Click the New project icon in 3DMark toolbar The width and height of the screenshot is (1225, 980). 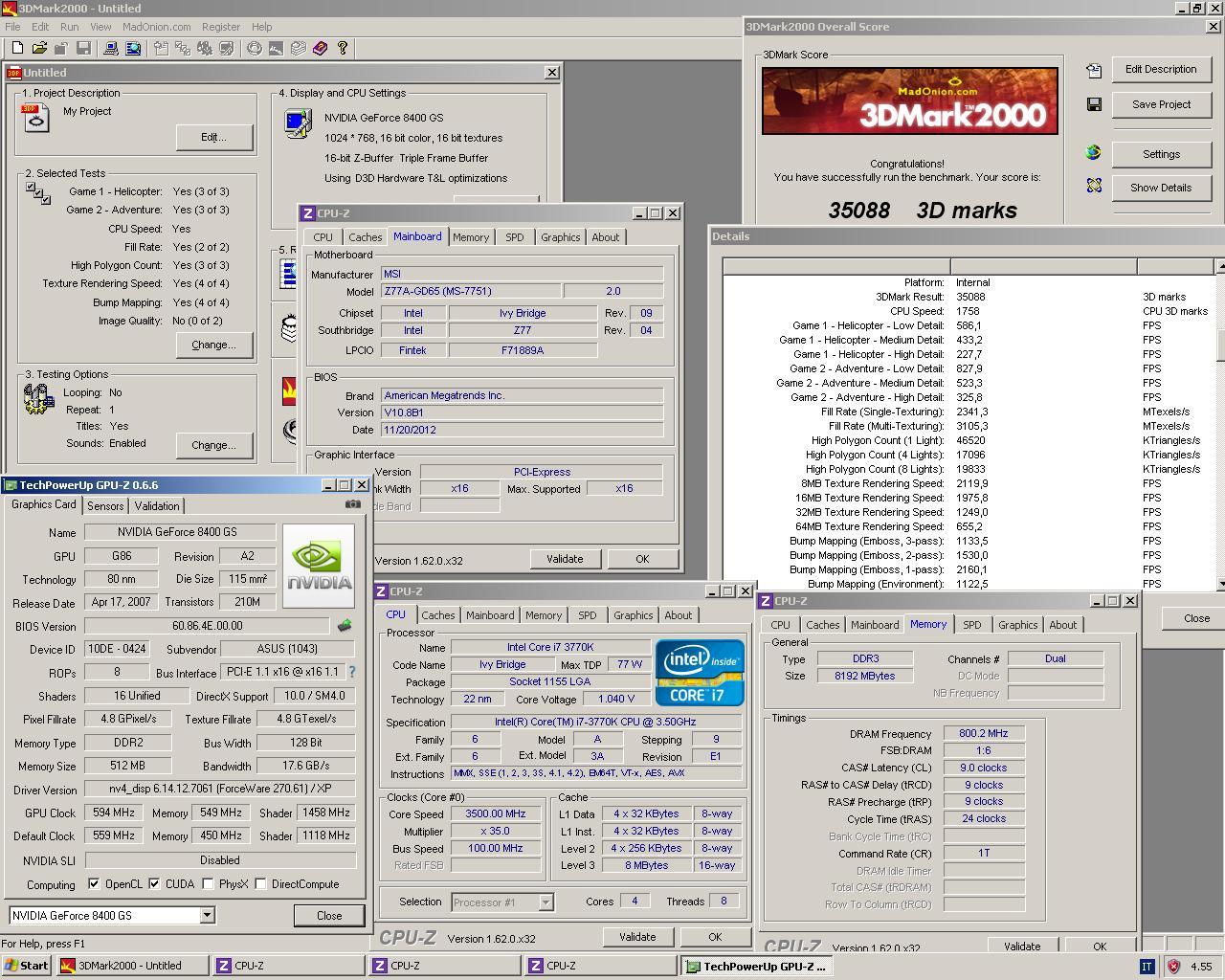point(17,48)
